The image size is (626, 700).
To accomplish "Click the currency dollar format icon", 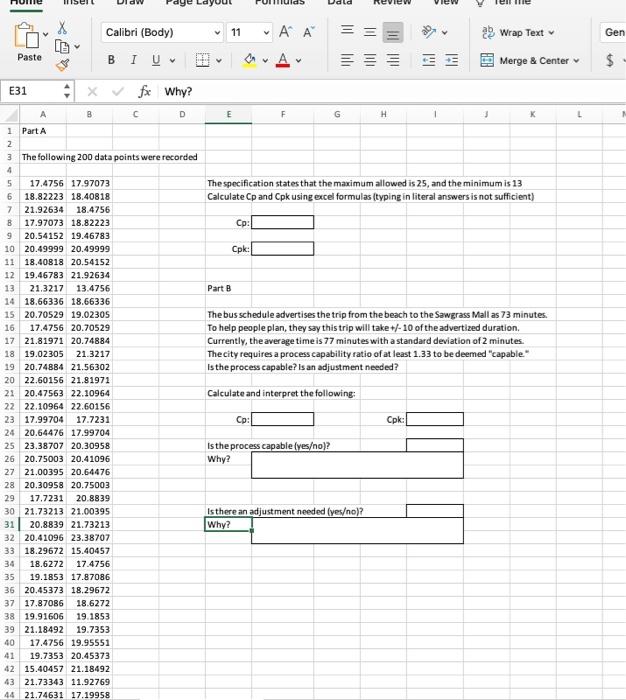I will click(610, 60).
